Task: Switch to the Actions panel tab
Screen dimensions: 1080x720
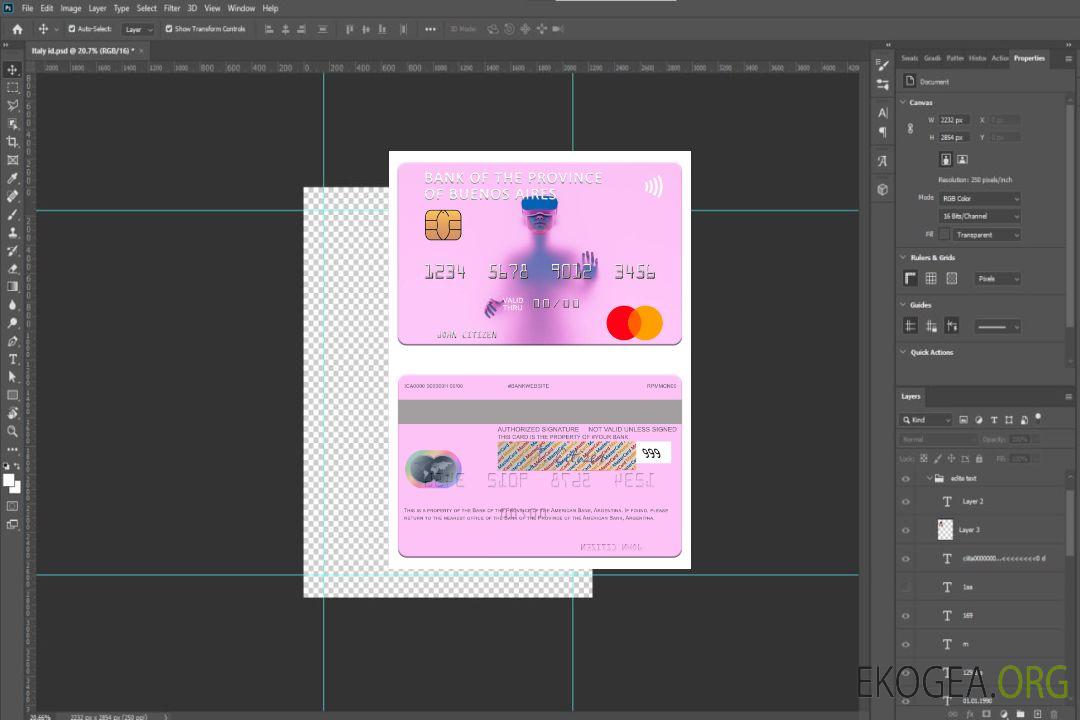Action: 1000,58
